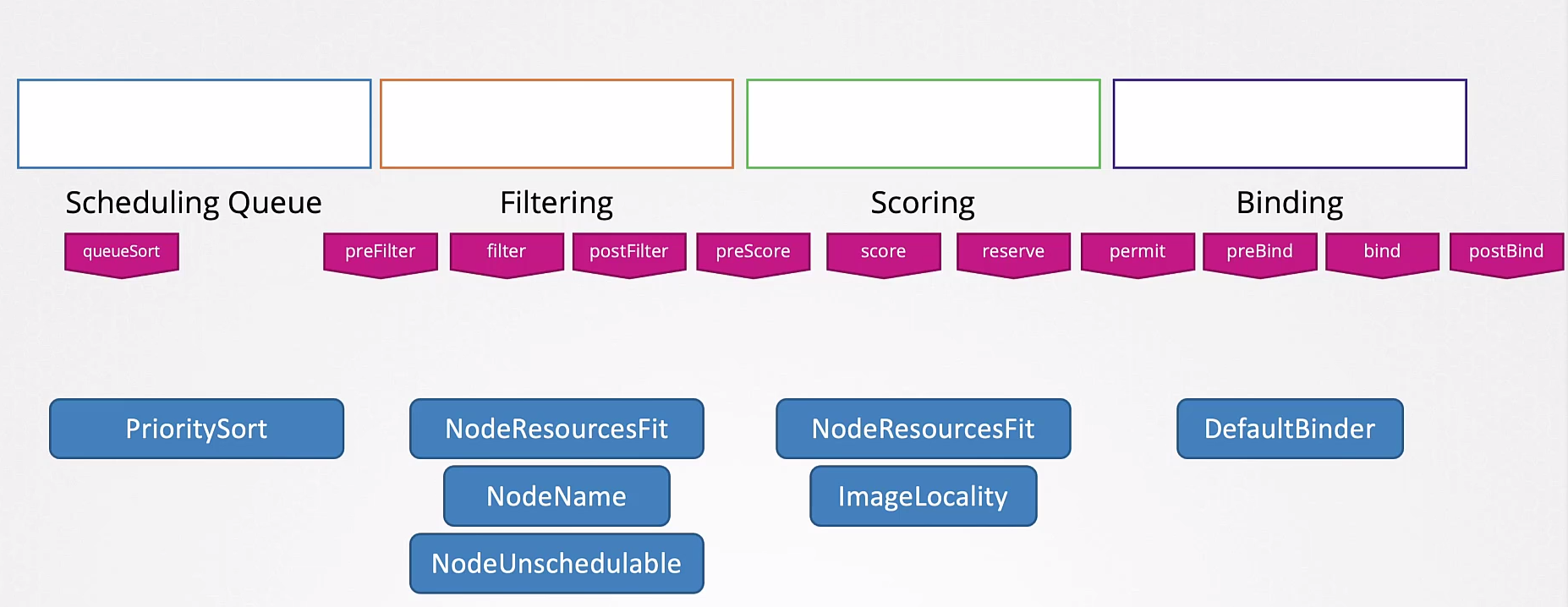Click the NodeName plugin box
This screenshot has width=1568, height=607.
556,496
